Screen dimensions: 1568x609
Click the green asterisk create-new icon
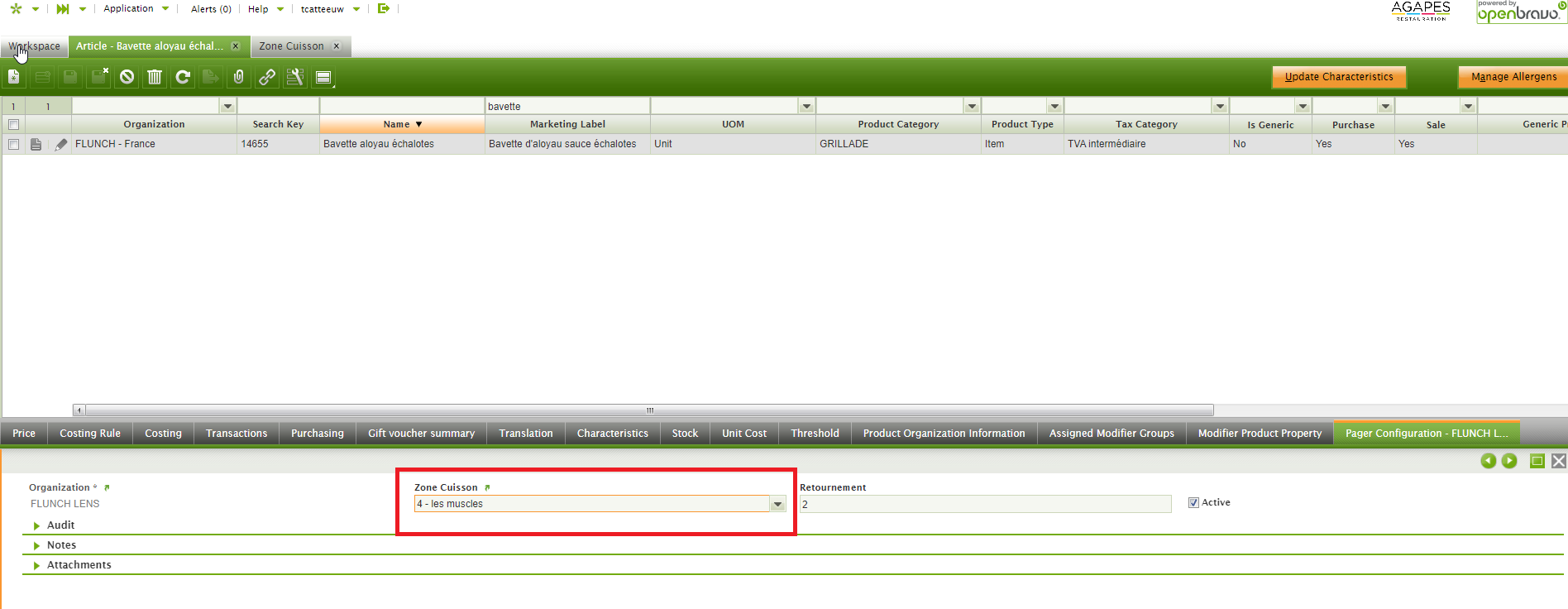coord(16,9)
